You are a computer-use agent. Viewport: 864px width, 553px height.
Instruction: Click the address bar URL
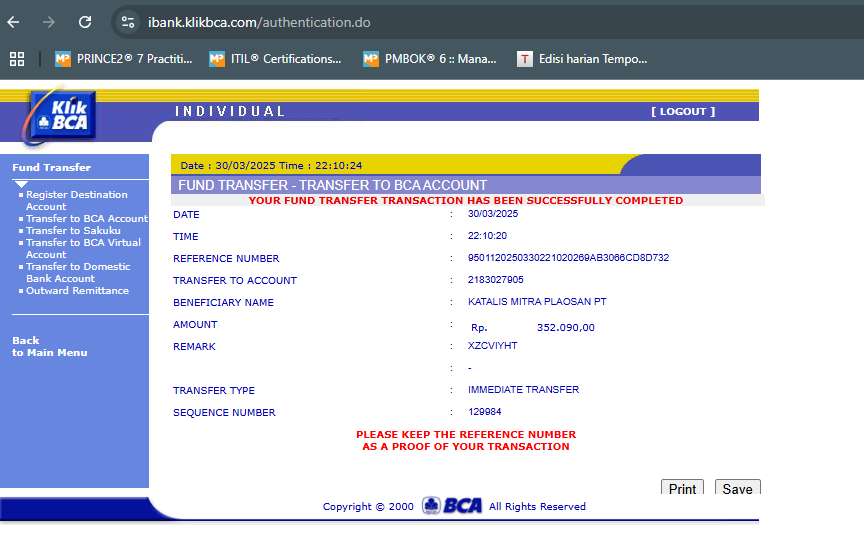pos(259,23)
